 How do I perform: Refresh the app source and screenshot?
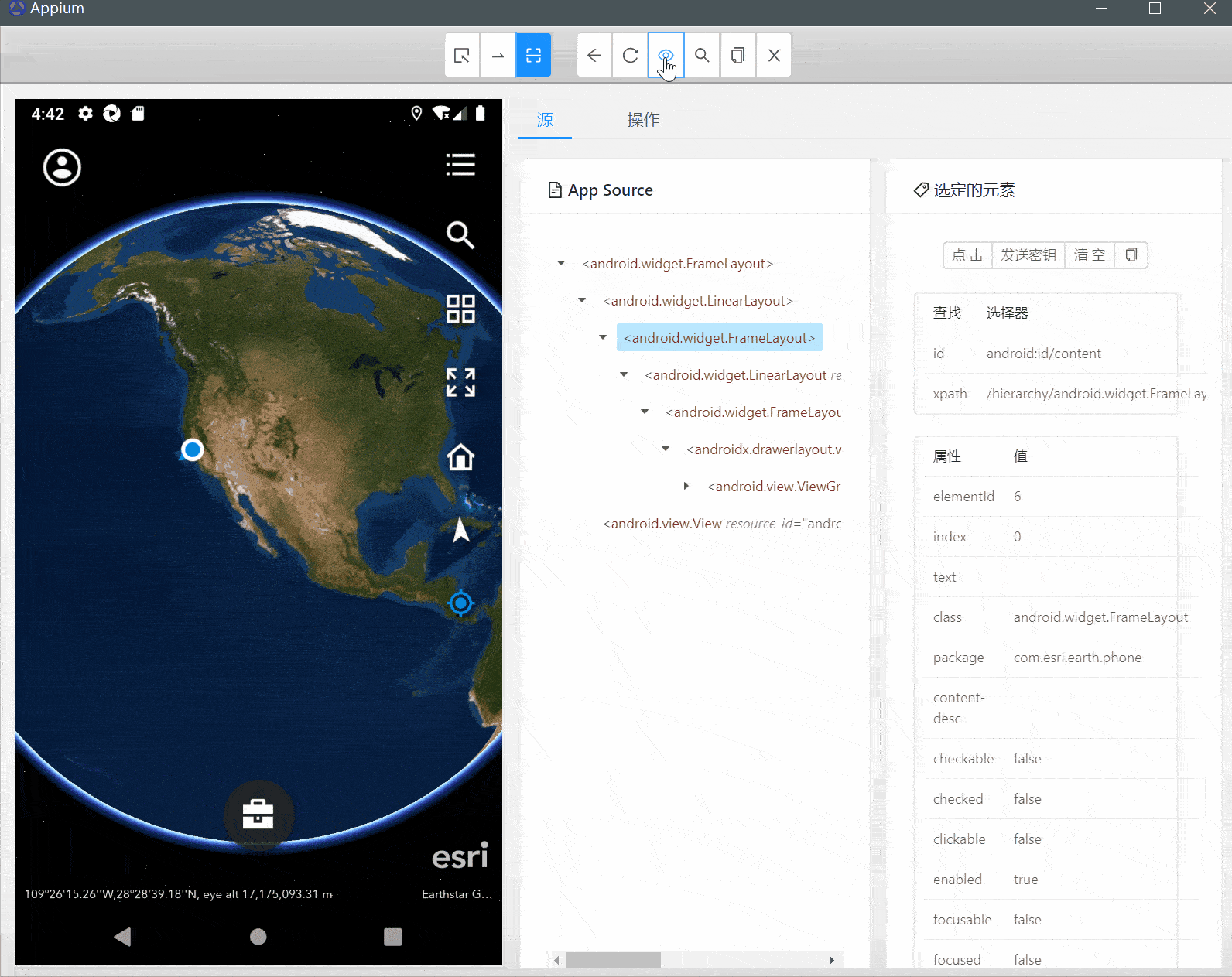(630, 55)
